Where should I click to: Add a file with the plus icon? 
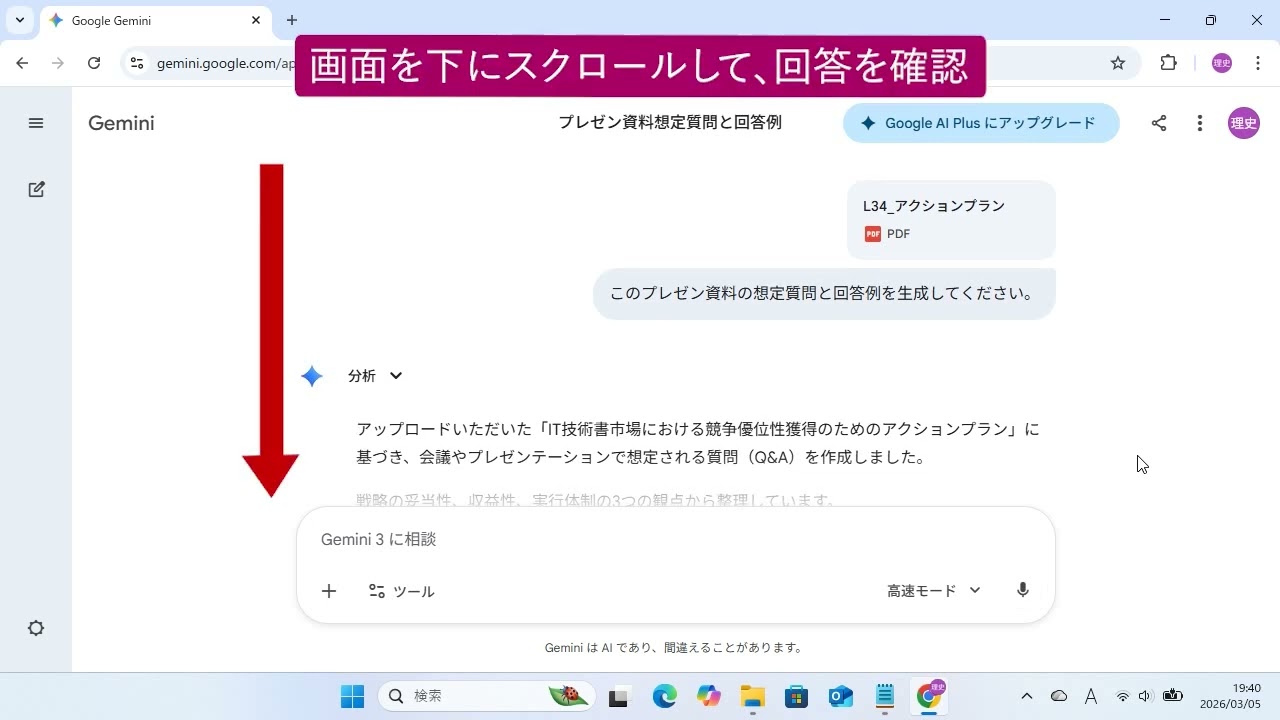pyautogui.click(x=329, y=591)
